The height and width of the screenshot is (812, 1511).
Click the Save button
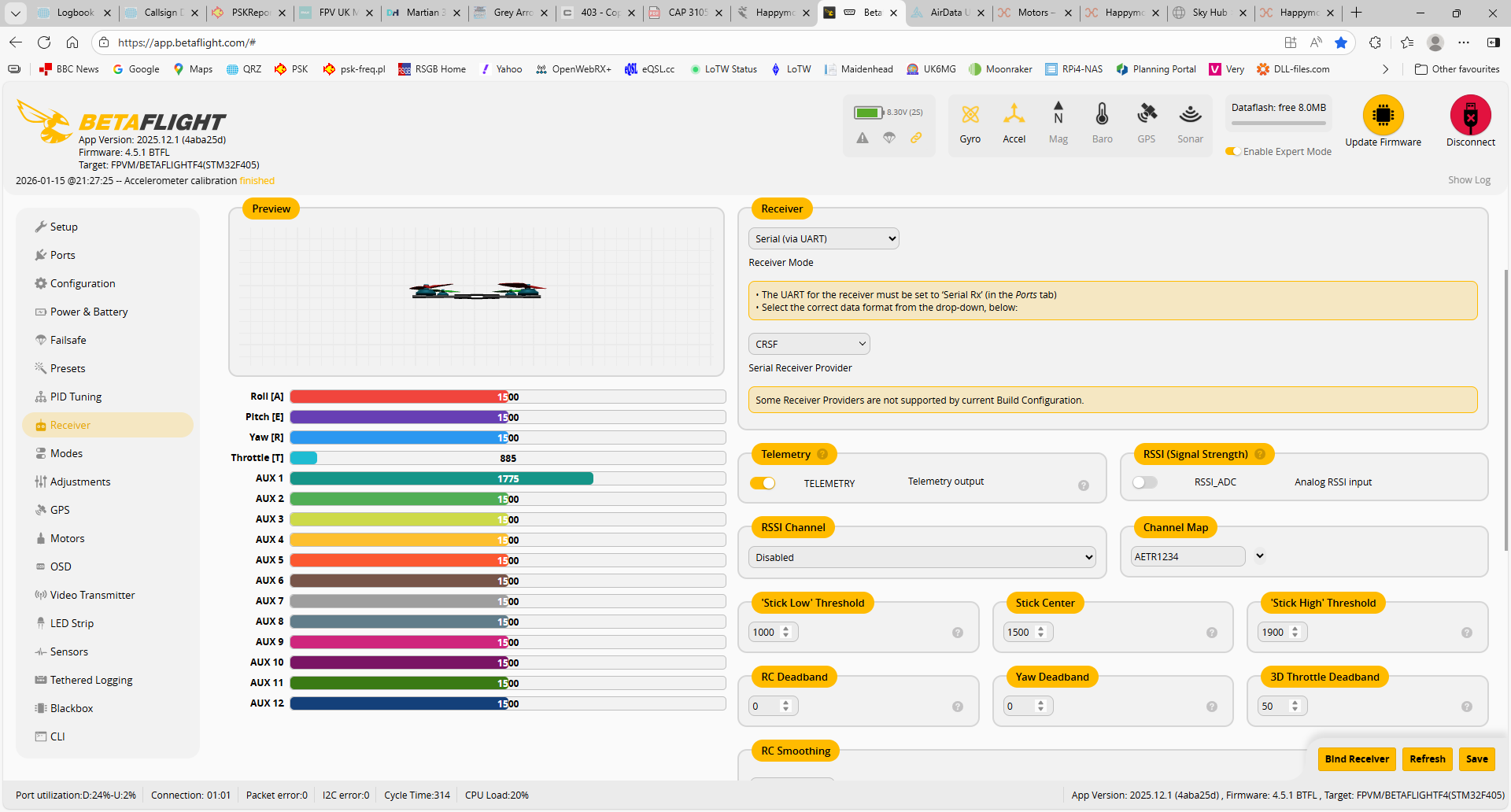(1476, 758)
